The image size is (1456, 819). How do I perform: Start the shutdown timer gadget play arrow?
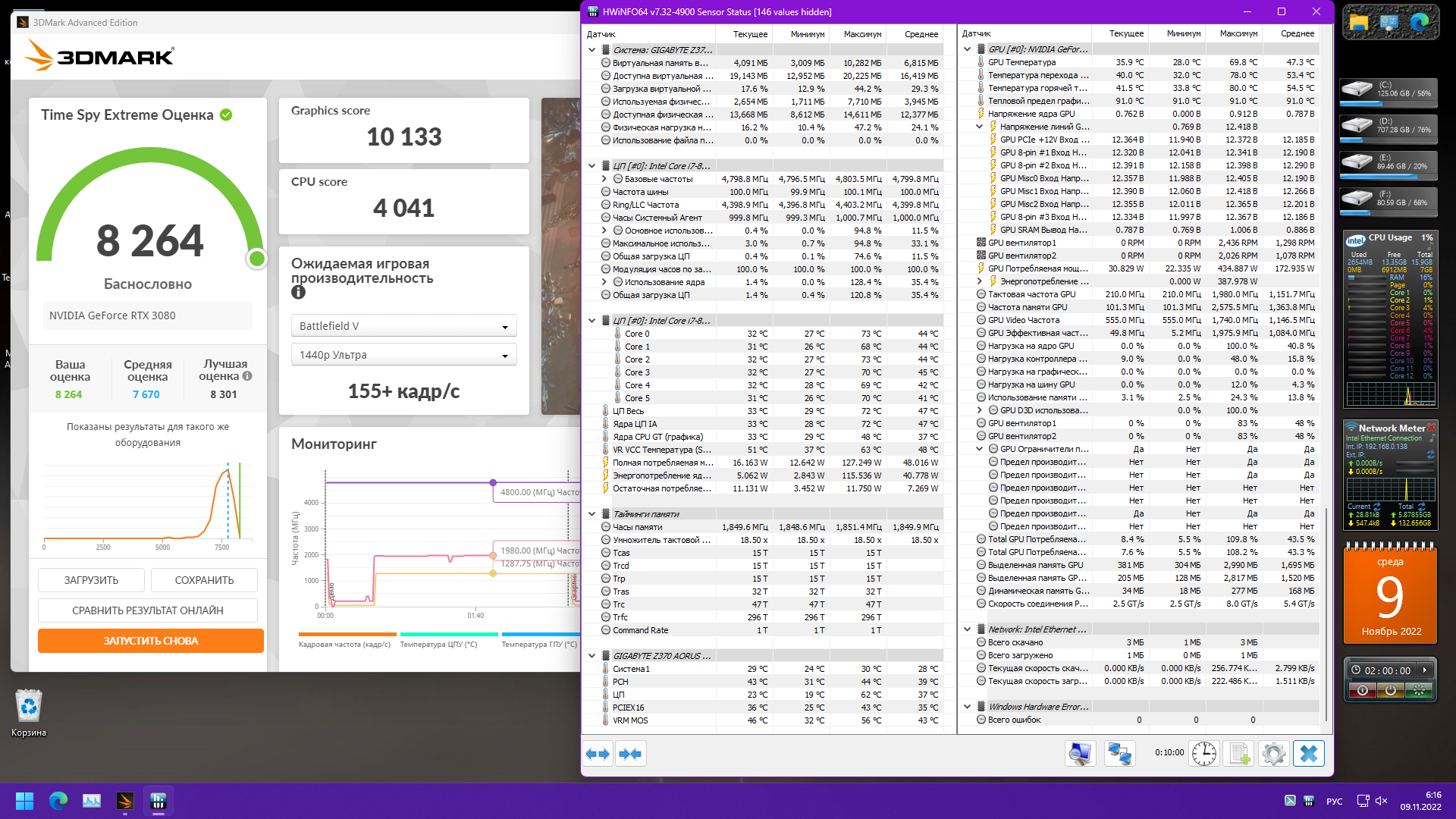tap(1425, 670)
